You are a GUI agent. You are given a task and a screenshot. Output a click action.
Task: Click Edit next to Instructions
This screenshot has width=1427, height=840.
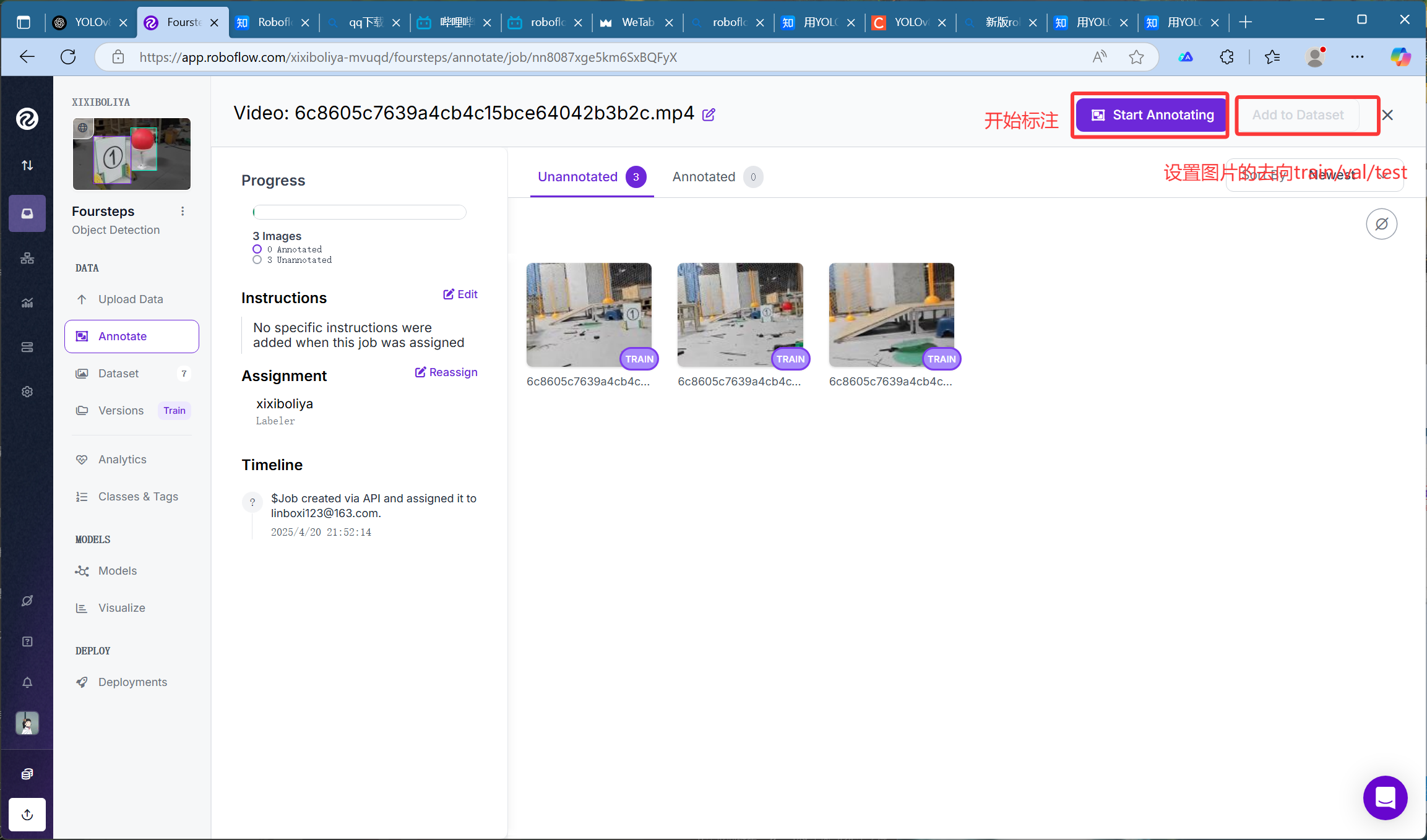point(460,294)
